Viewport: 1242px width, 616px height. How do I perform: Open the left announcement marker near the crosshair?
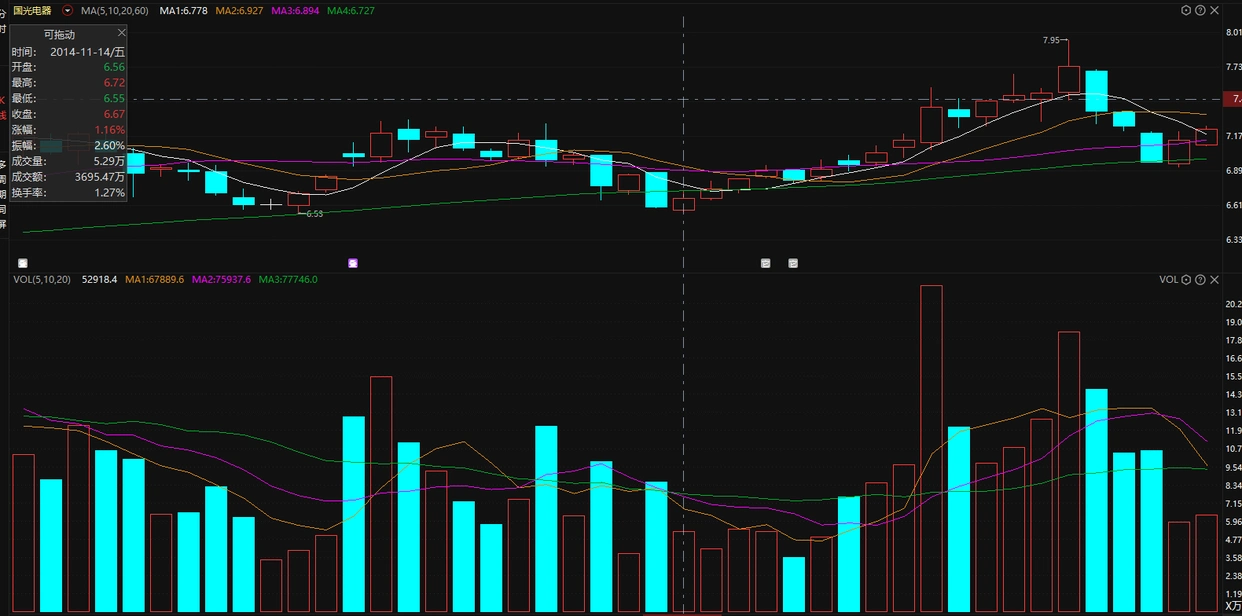765,263
